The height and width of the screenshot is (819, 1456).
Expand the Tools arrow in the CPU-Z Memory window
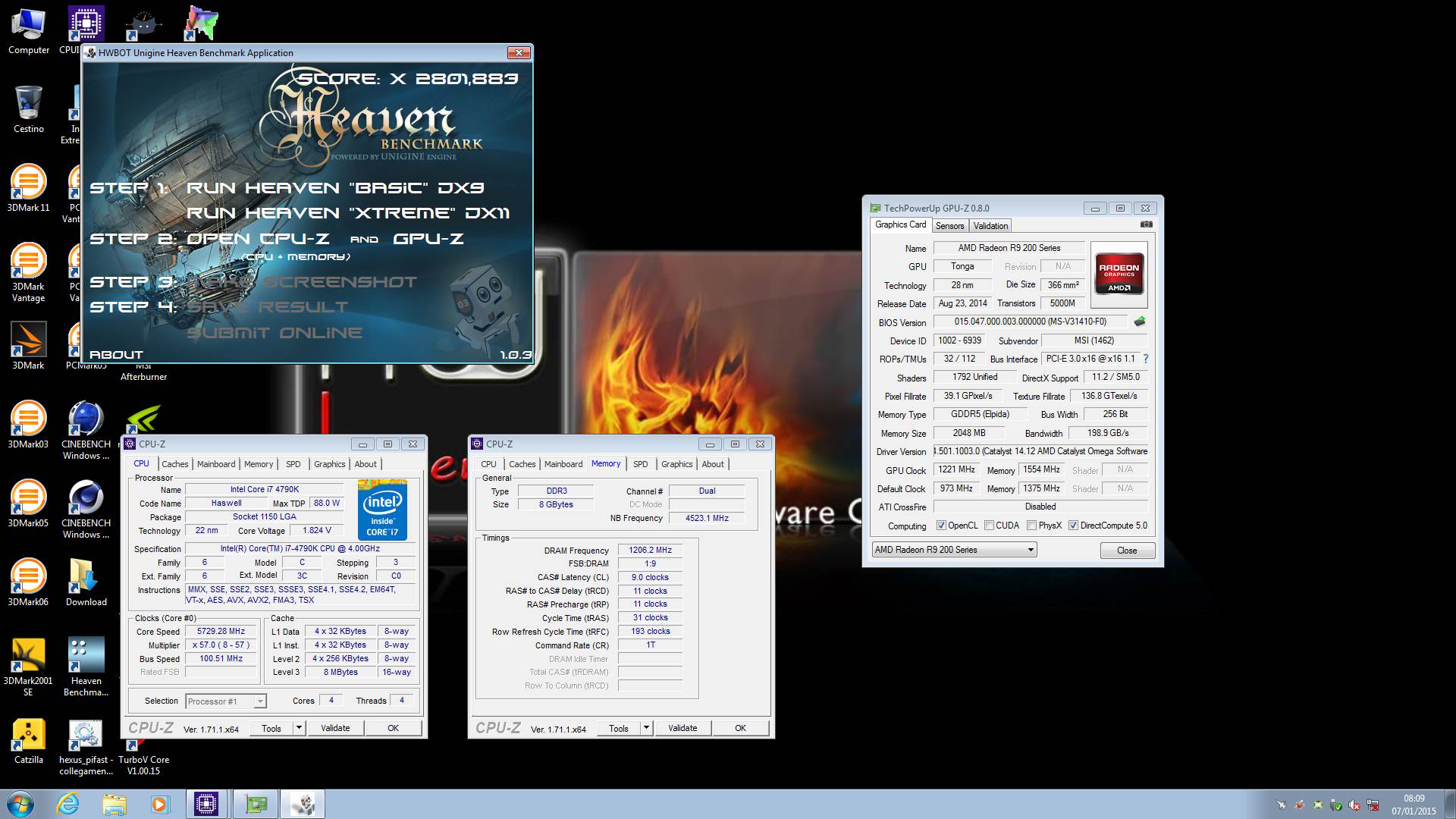[x=647, y=728]
